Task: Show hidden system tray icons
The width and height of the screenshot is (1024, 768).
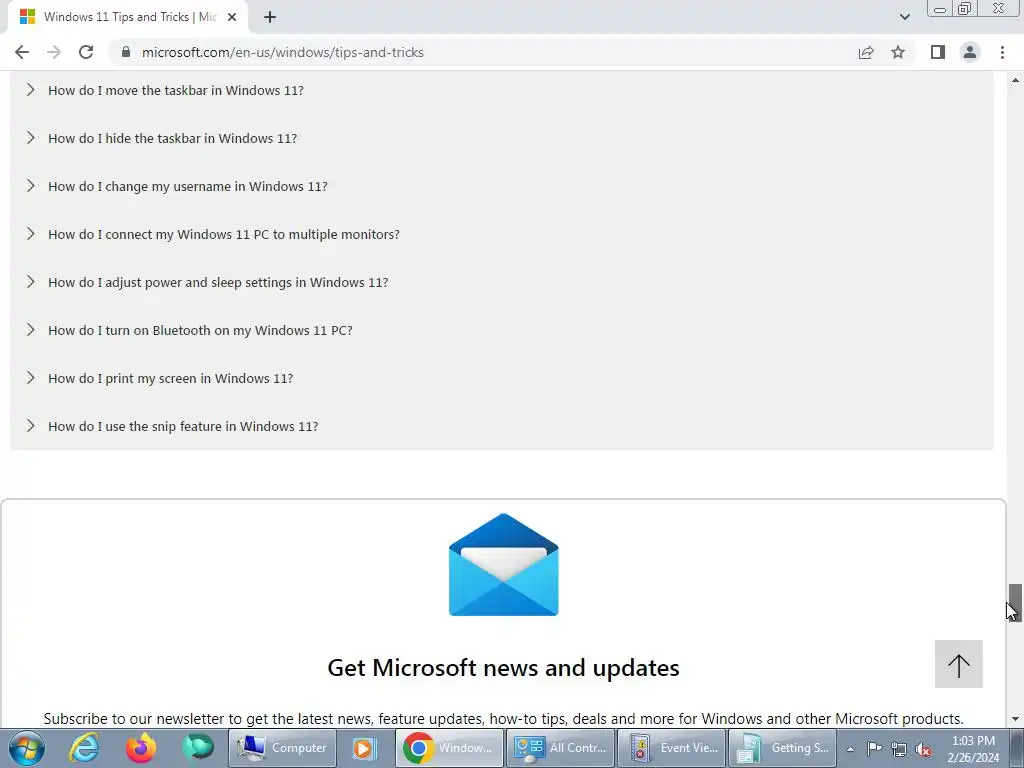Action: pos(850,749)
